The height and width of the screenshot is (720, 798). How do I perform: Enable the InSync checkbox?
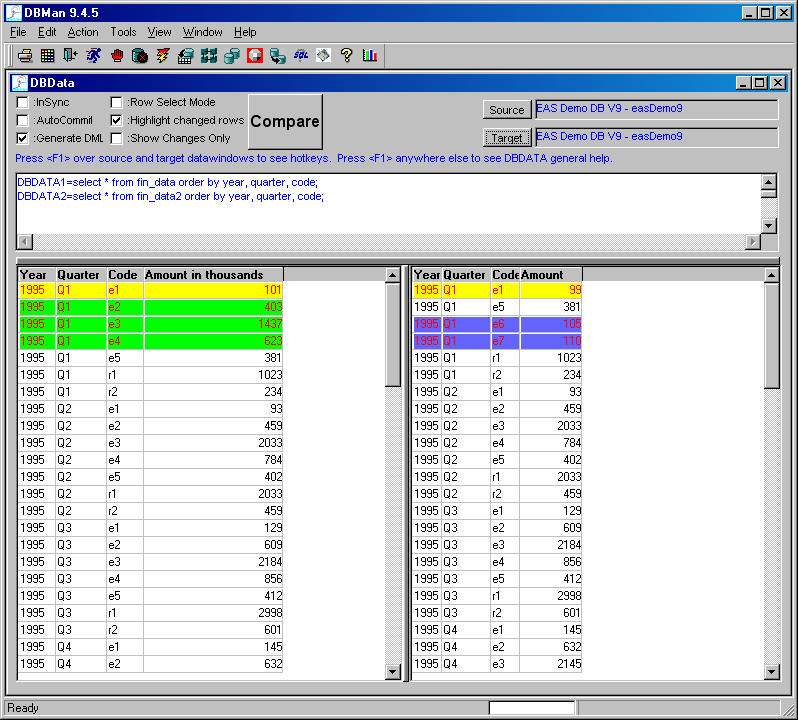pos(23,102)
